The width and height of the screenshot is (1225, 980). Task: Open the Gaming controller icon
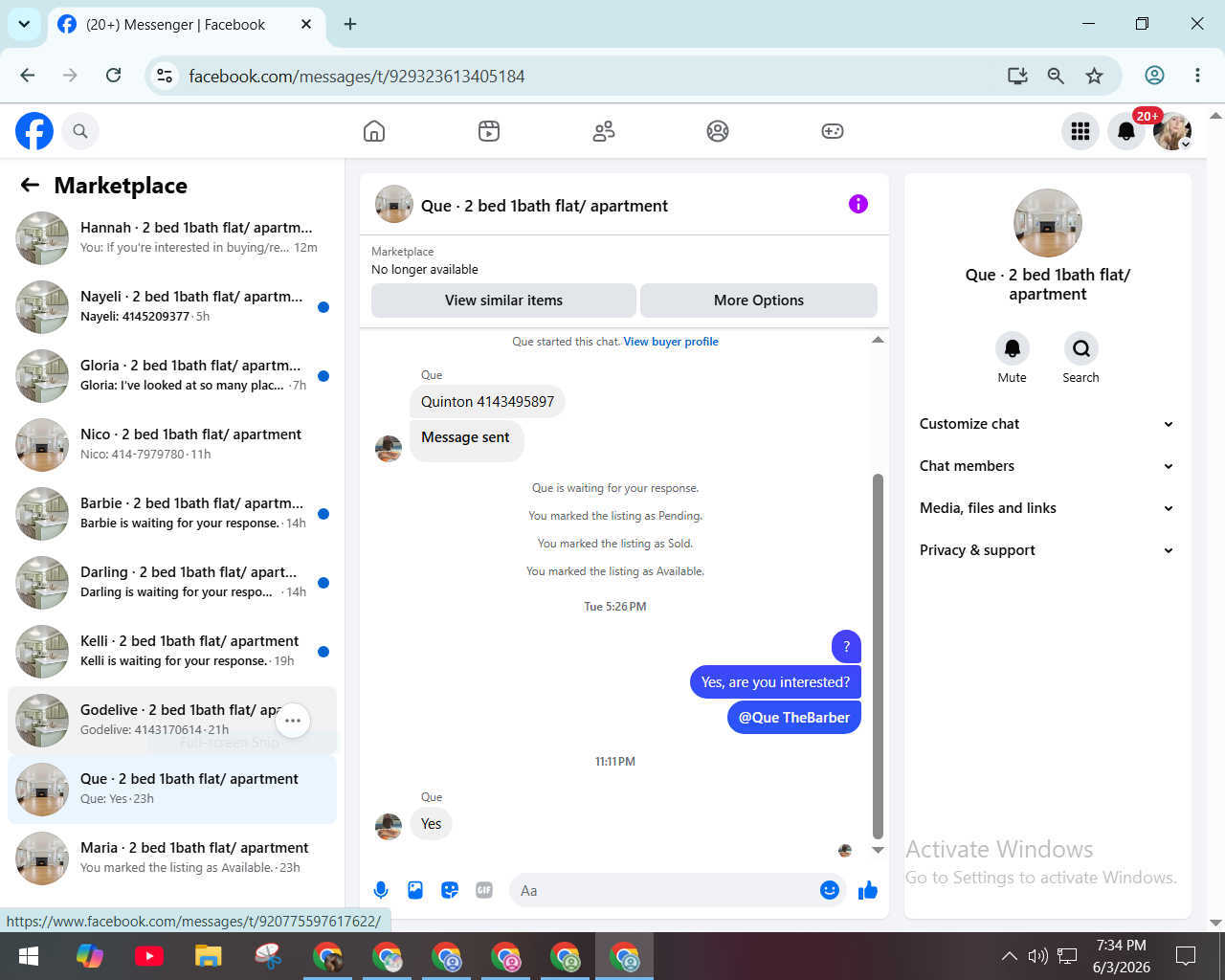coord(833,131)
